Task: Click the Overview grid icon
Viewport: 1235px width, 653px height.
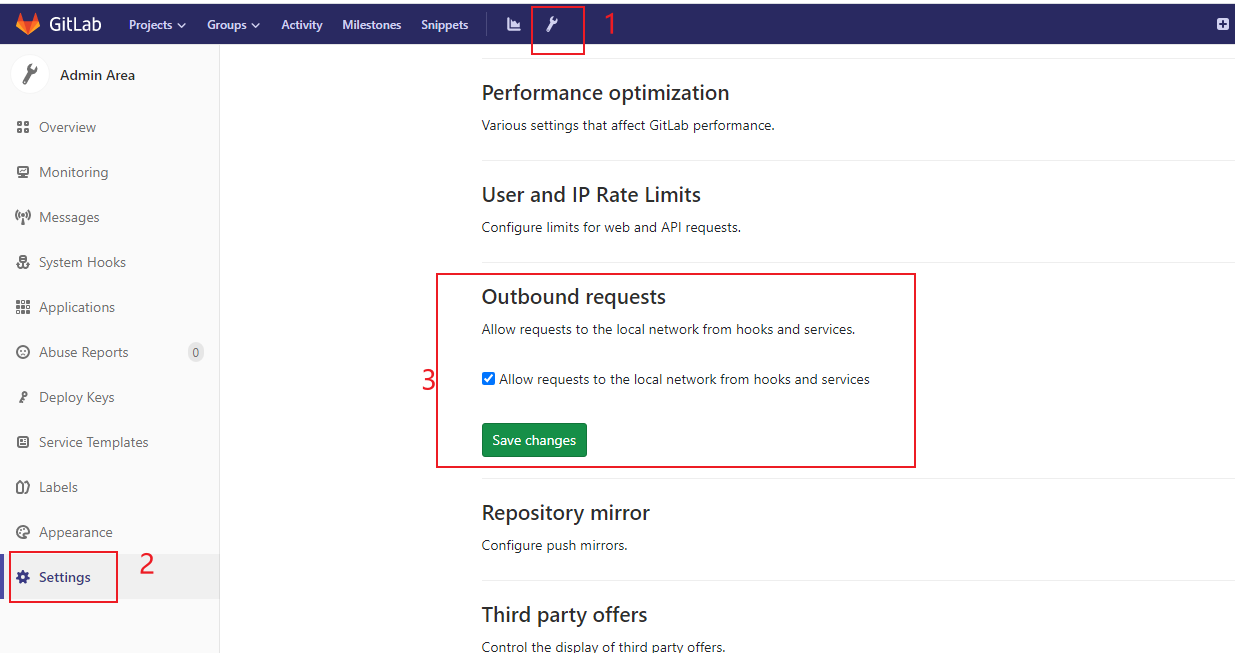Action: pos(23,127)
